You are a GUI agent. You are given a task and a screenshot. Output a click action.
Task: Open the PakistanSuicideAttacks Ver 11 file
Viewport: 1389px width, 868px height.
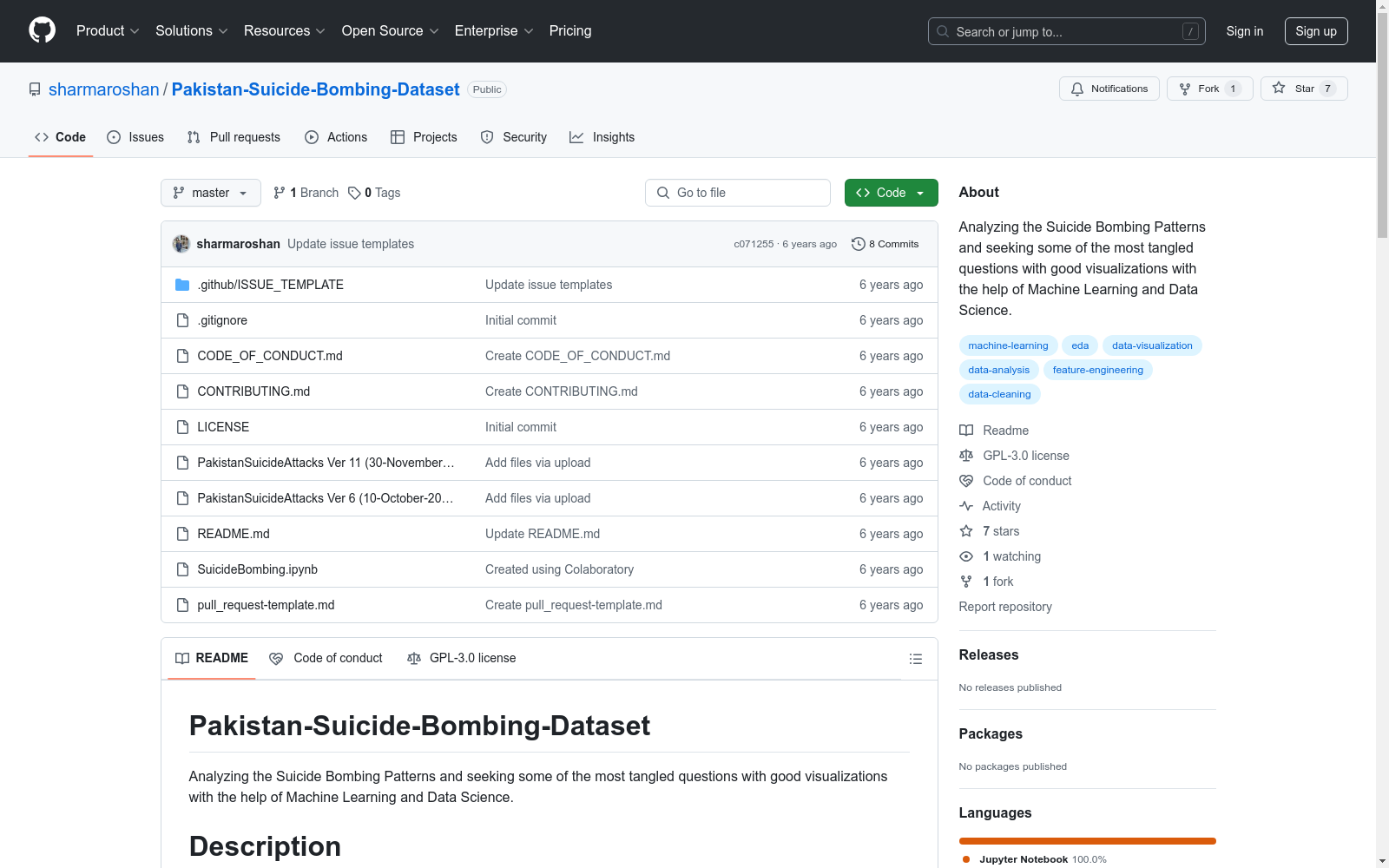pos(326,463)
